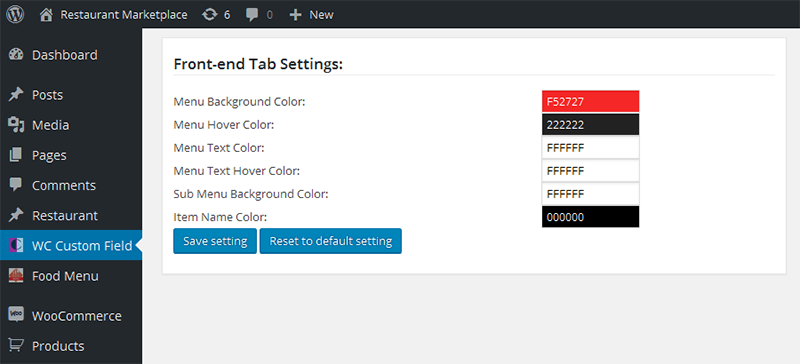Click the Menu Hover Color field 222222
Image resolution: width=800 pixels, height=364 pixels.
(590, 125)
